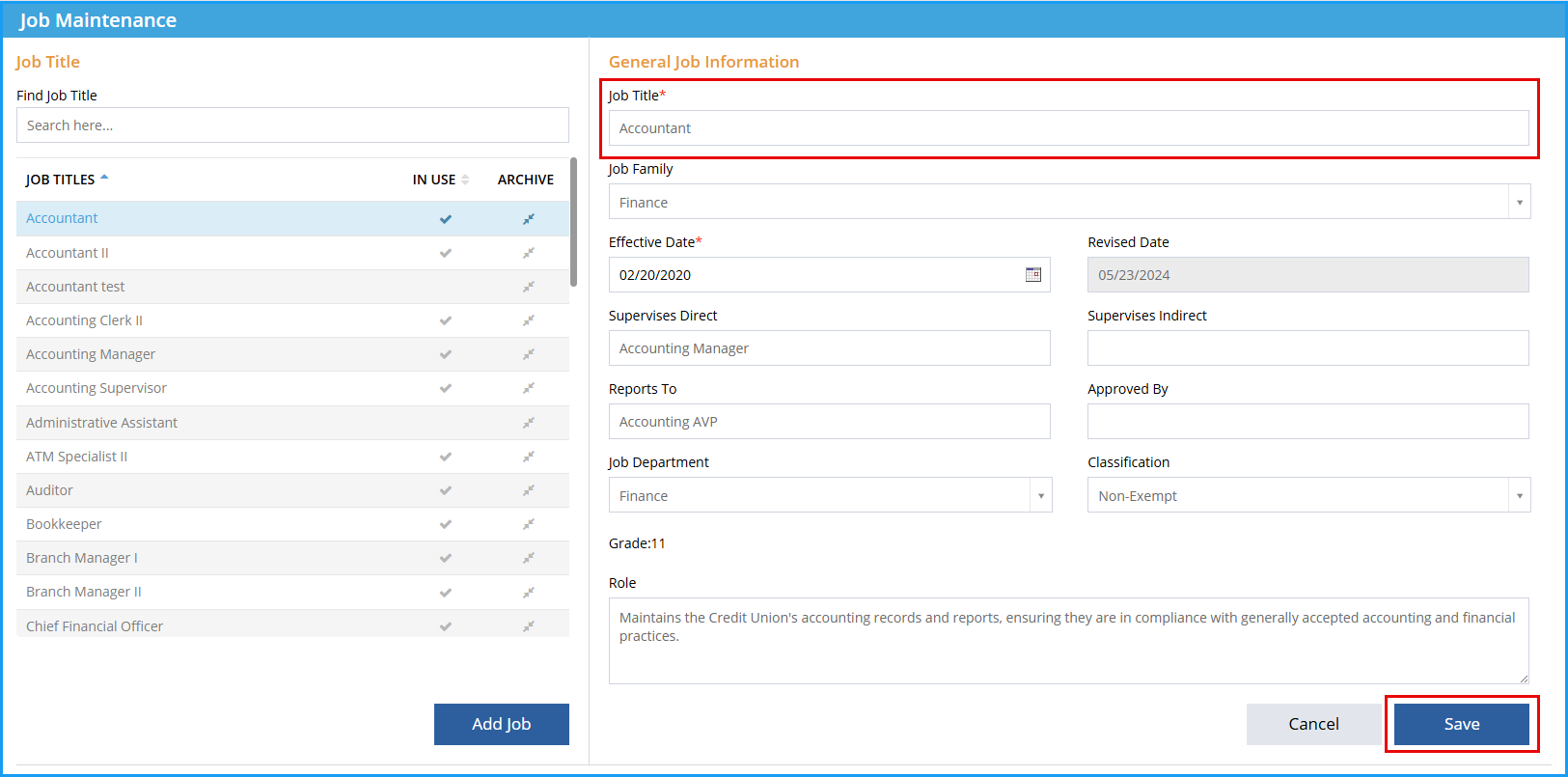Select Accounting Manager in job list
The width and height of the screenshot is (1568, 777).
[x=292, y=354]
